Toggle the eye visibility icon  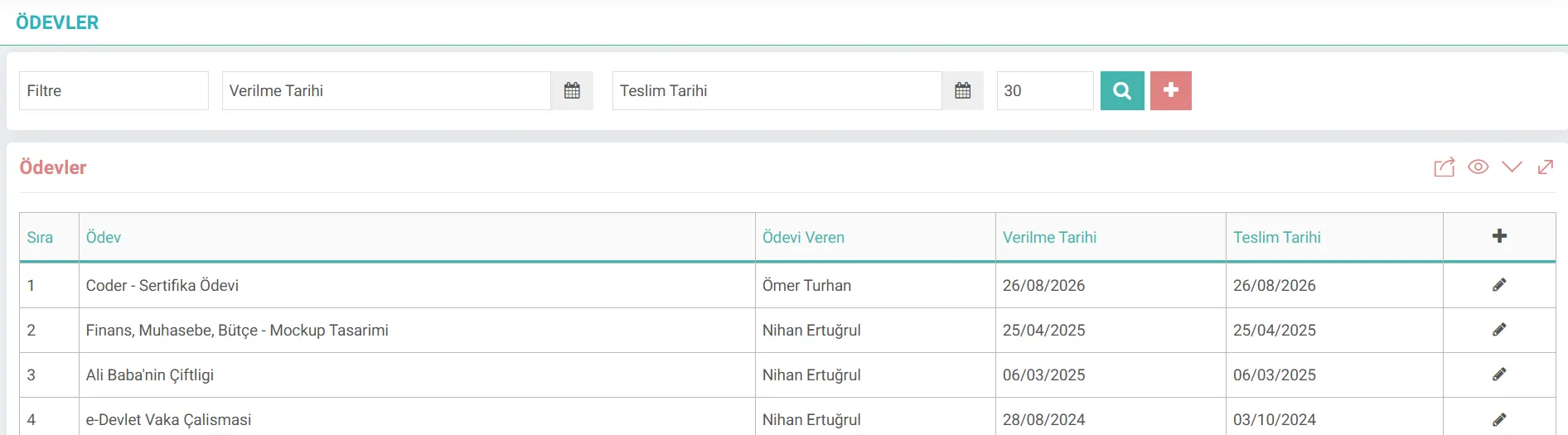click(1478, 167)
